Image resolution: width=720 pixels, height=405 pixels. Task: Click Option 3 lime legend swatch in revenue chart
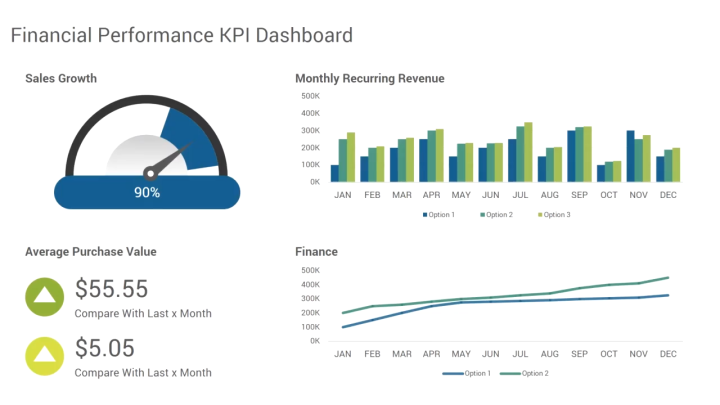(540, 214)
